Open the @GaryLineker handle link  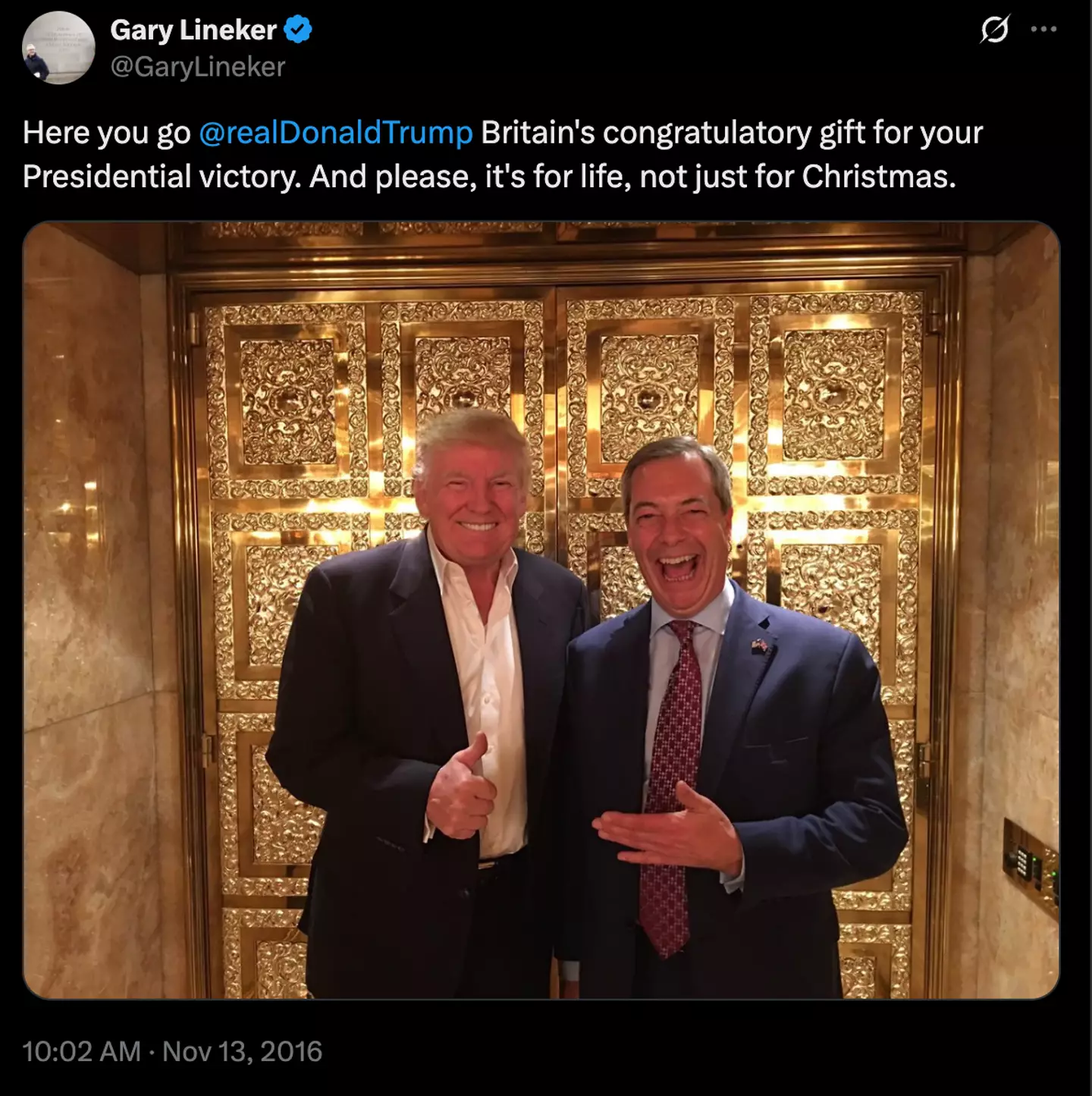pyautogui.click(x=197, y=67)
